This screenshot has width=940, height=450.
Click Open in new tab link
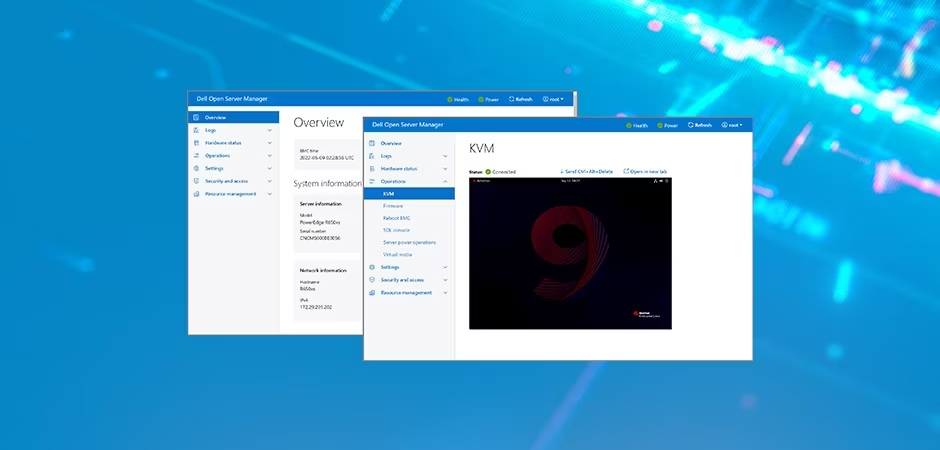645,171
